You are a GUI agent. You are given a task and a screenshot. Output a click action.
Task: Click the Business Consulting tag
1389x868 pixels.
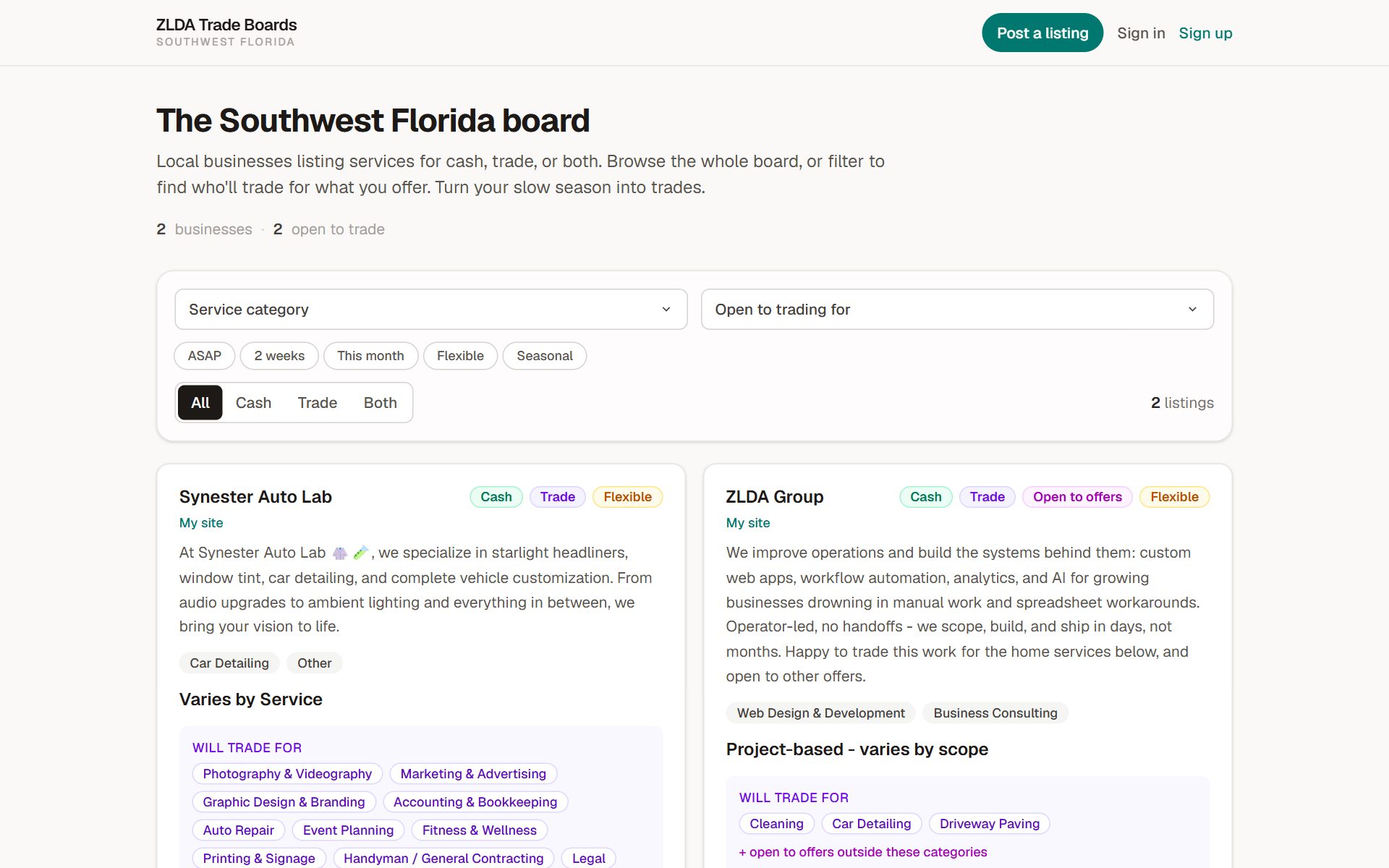coord(995,713)
